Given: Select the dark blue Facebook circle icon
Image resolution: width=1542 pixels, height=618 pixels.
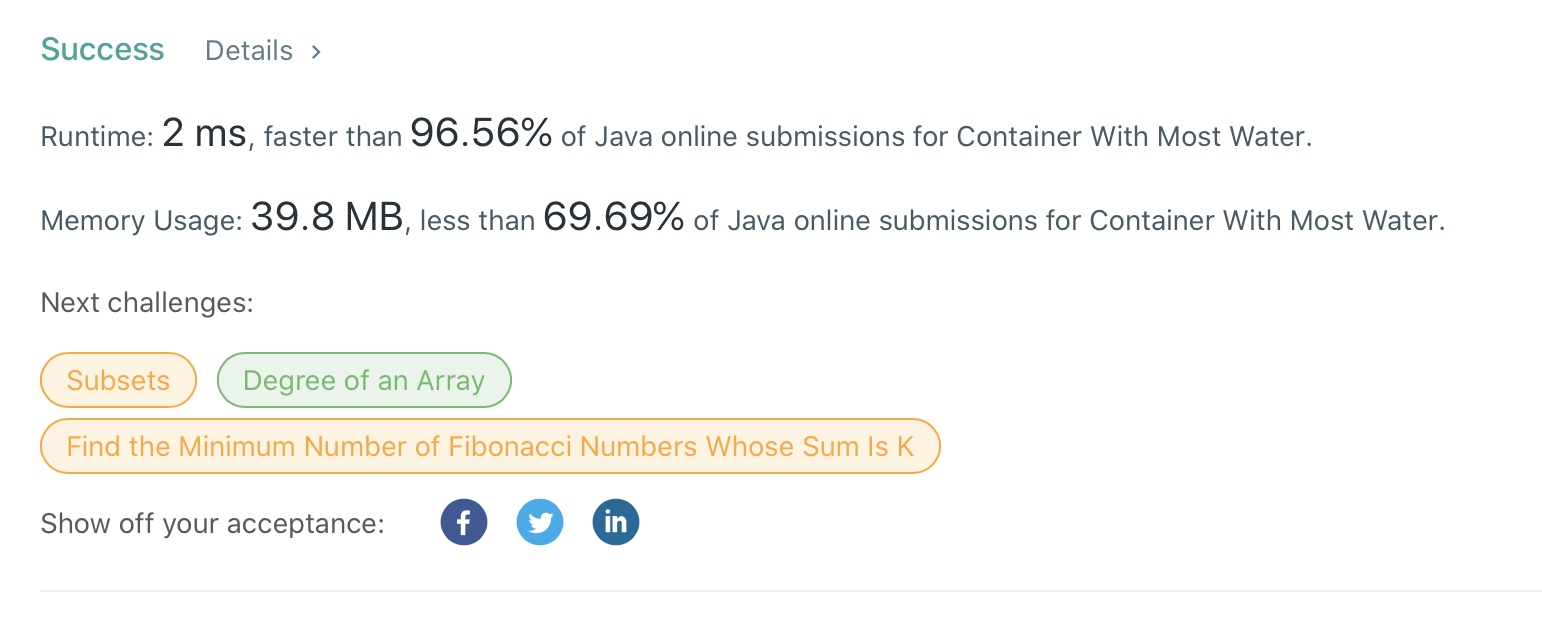Looking at the screenshot, I should pyautogui.click(x=463, y=521).
